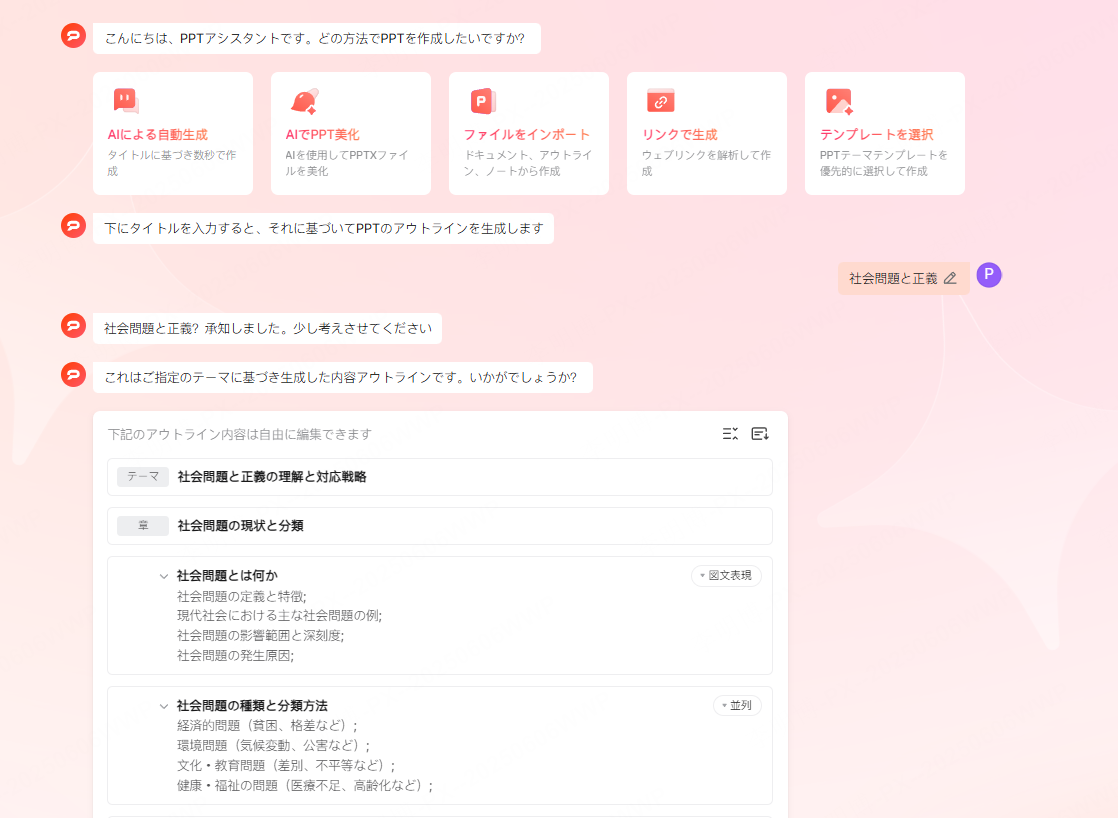
Task: Click the AIによる自動生成 card icon
Action: 125,101
